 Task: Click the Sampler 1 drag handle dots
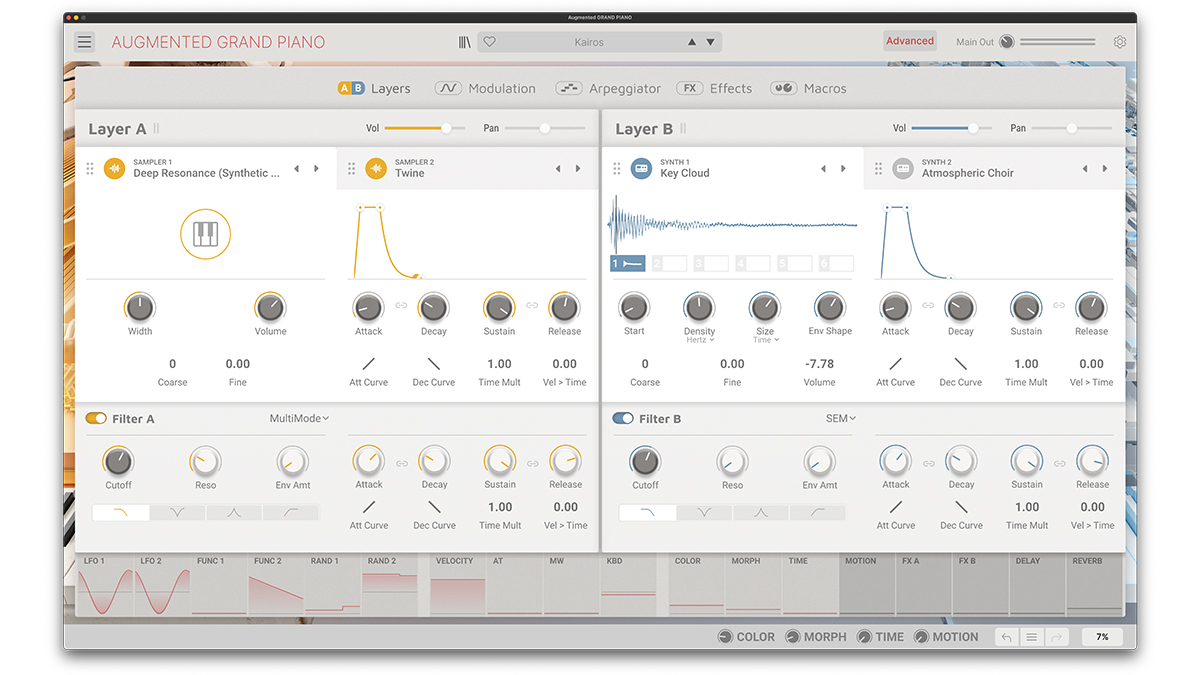click(90, 169)
